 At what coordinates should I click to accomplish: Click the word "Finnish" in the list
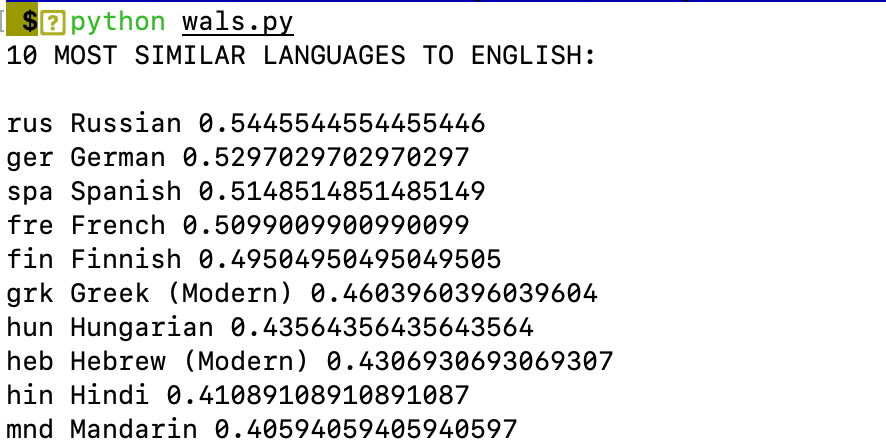click(x=126, y=259)
